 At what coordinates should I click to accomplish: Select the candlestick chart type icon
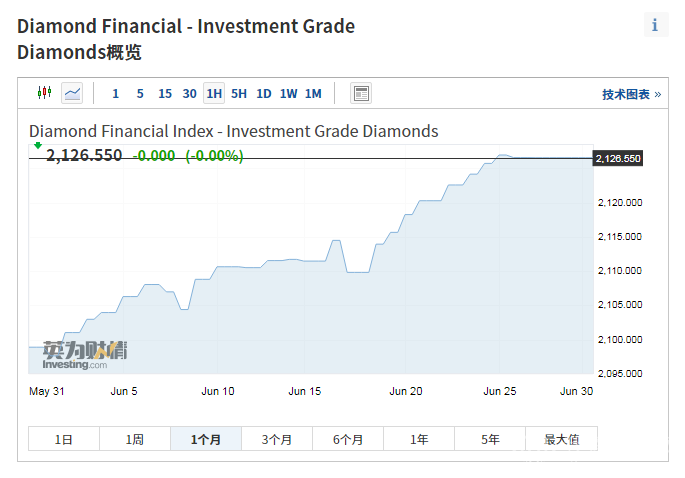[43, 93]
